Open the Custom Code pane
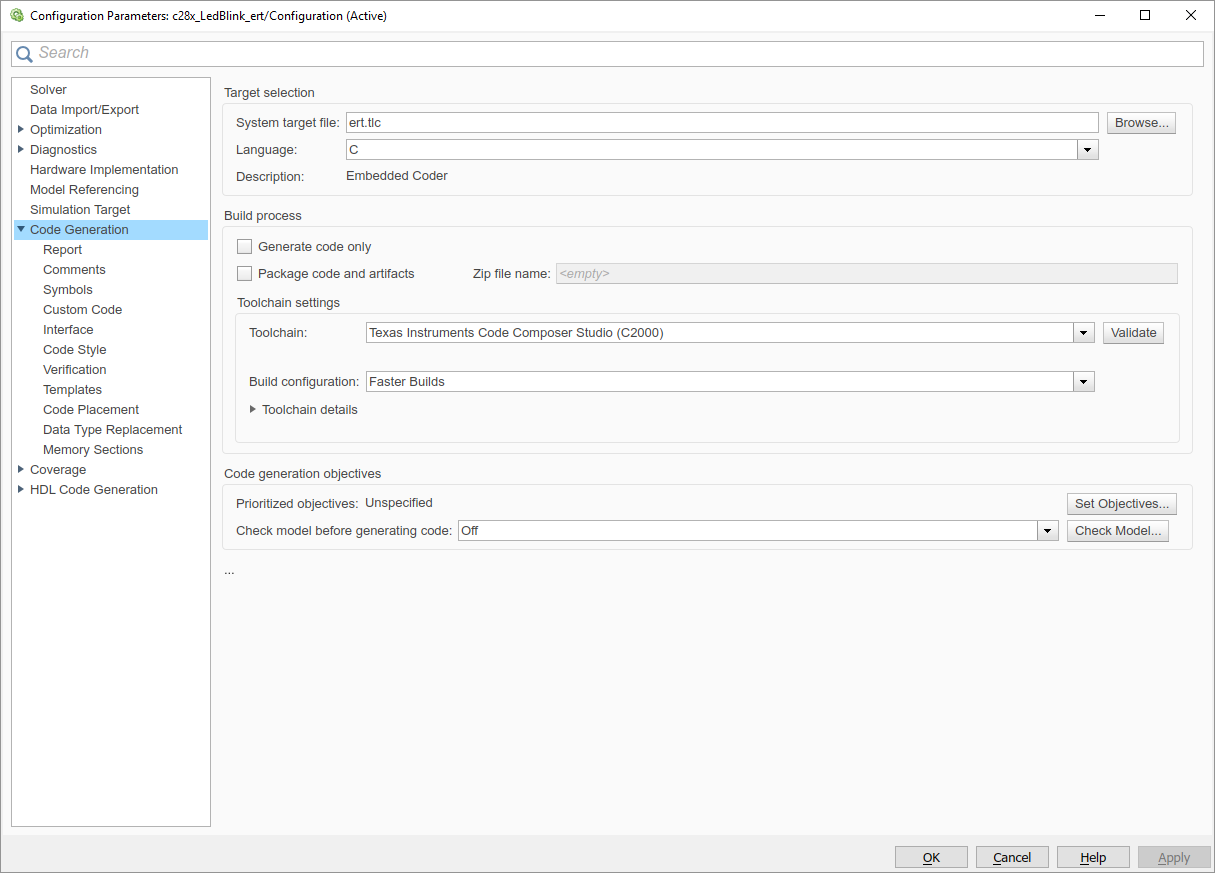 tap(82, 309)
